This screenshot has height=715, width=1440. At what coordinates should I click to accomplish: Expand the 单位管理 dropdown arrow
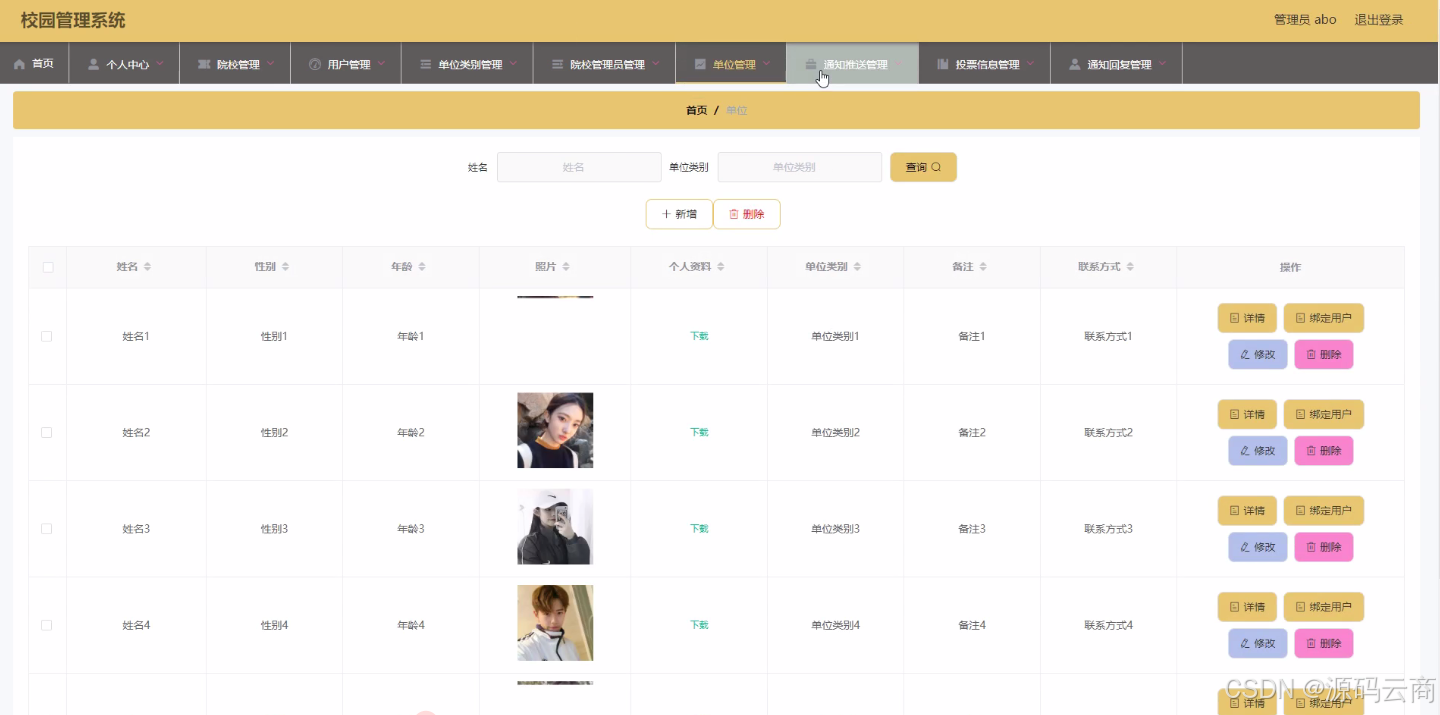(x=767, y=63)
